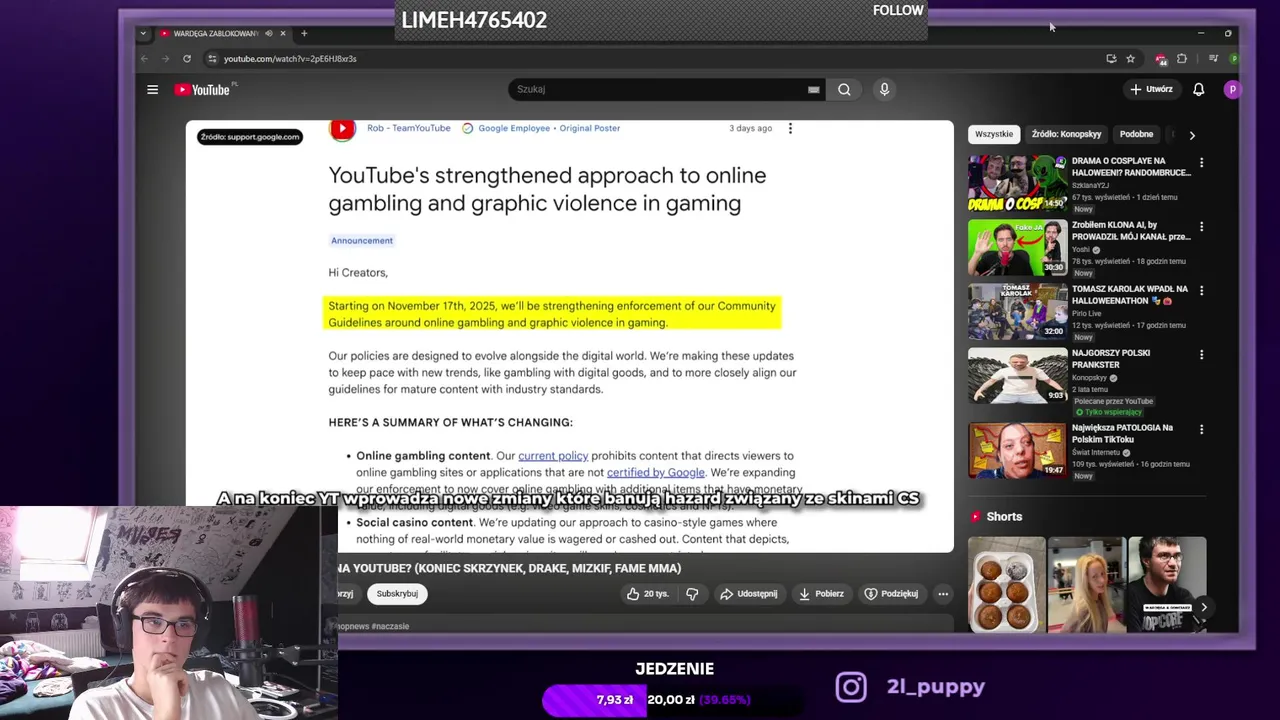
Task: Click the #naczasie hashtag in description
Action: [x=390, y=627]
